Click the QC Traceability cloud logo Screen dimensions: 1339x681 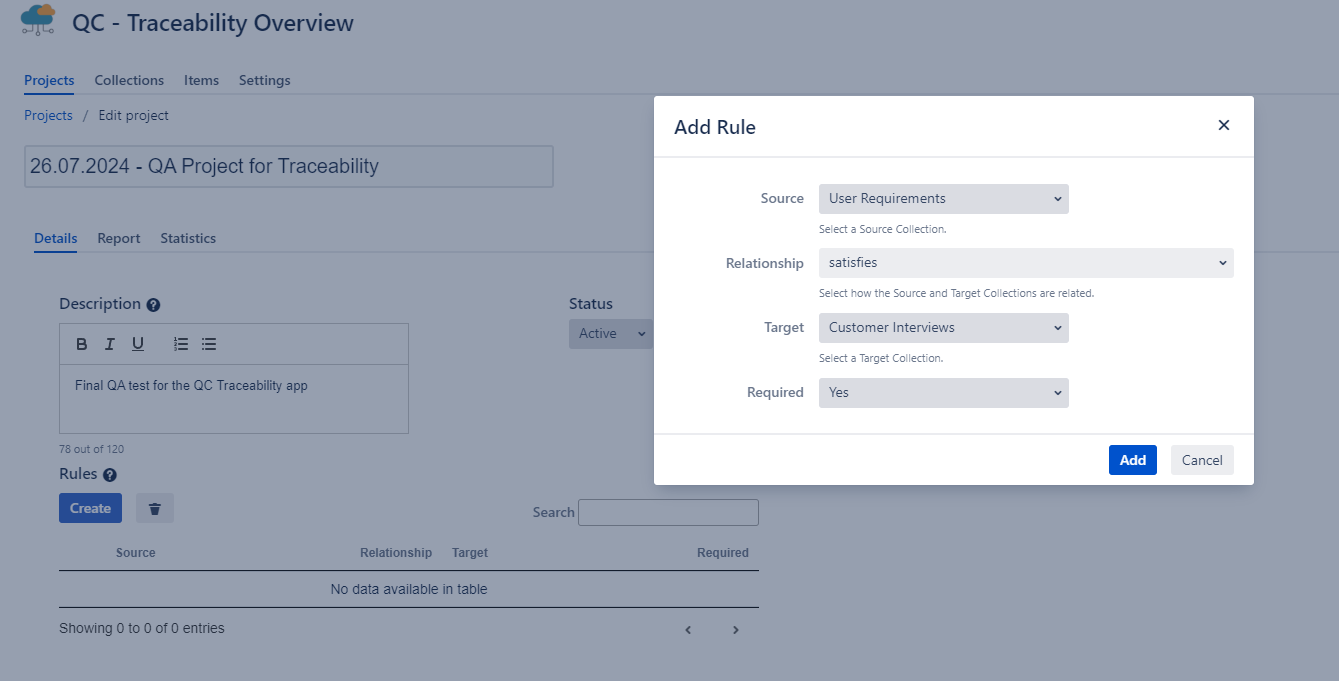tap(38, 21)
